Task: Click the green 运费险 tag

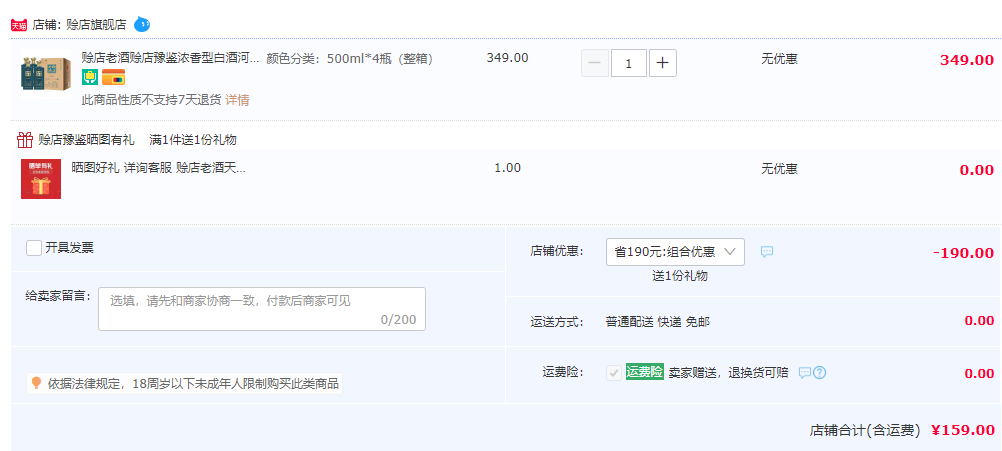Action: 645,372
